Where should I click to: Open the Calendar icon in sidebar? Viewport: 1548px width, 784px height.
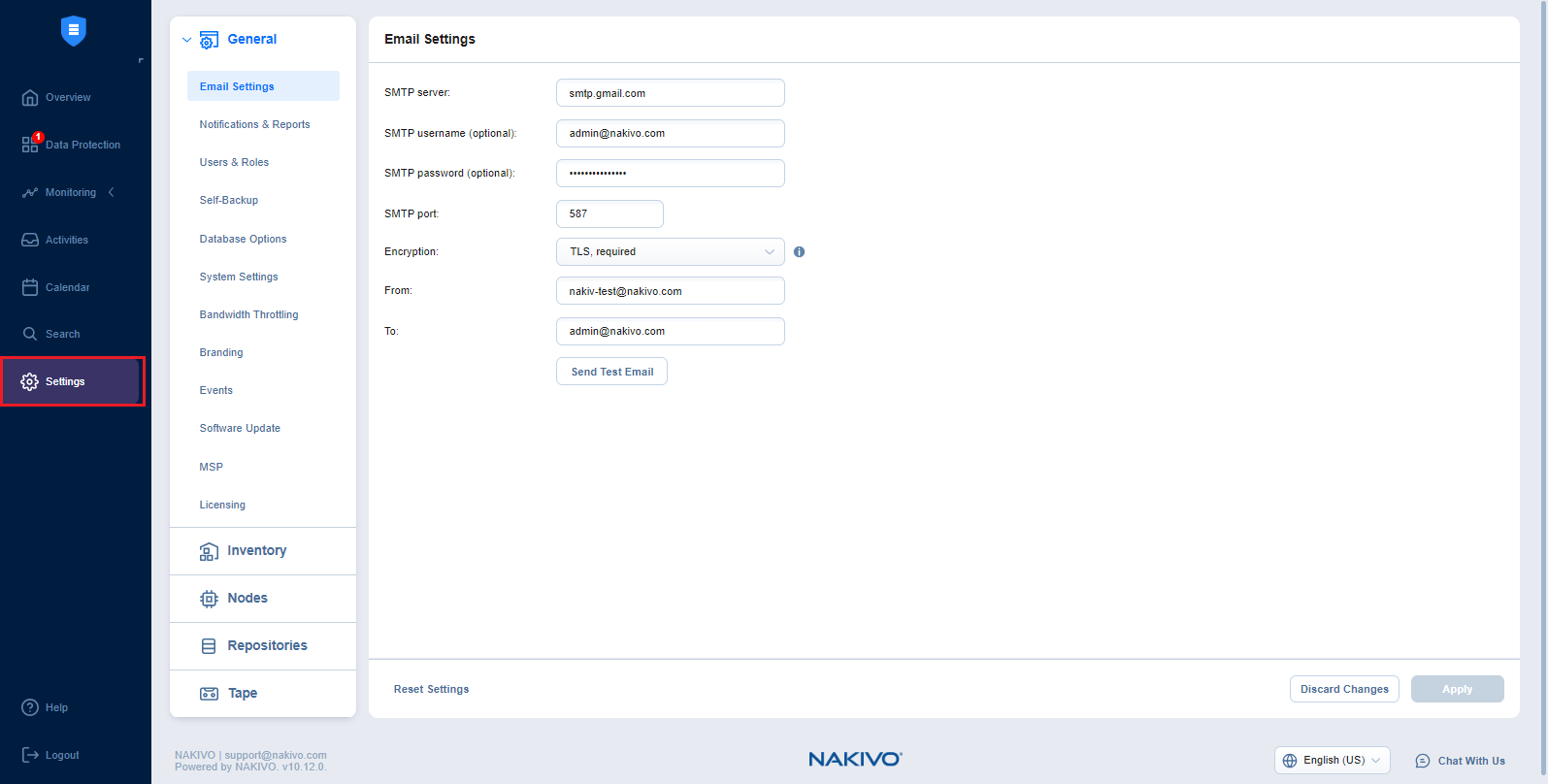pyautogui.click(x=30, y=287)
